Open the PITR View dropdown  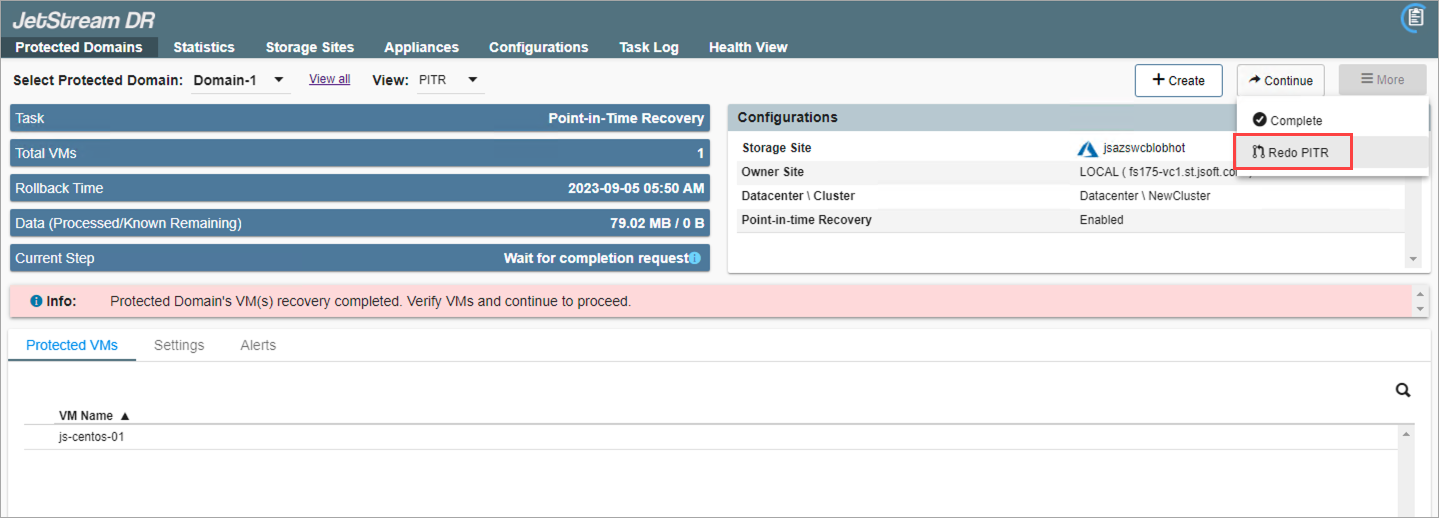pos(473,80)
